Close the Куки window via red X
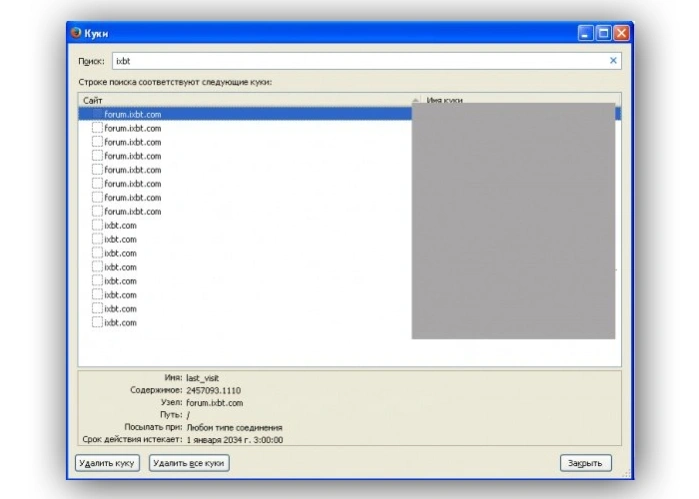Viewport: 699px width, 499px height. point(621,33)
